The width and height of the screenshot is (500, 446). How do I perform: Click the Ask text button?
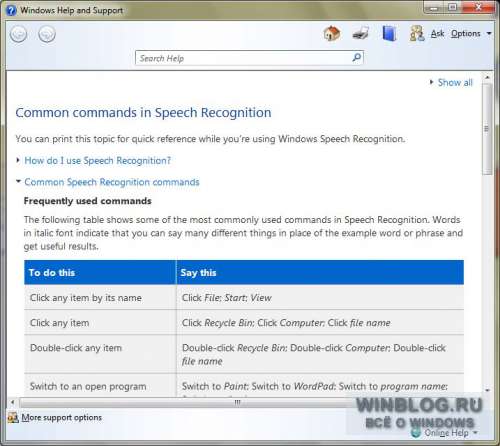[437, 34]
